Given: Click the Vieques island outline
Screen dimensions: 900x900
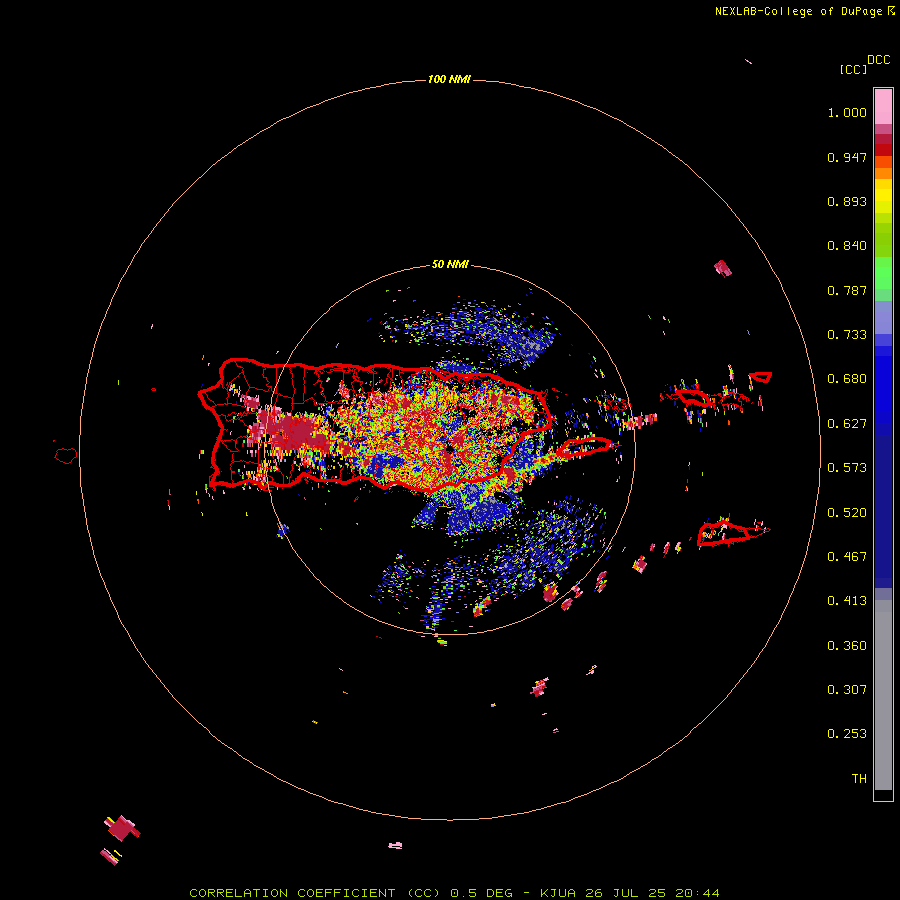Looking at the screenshot, I should 585,447.
